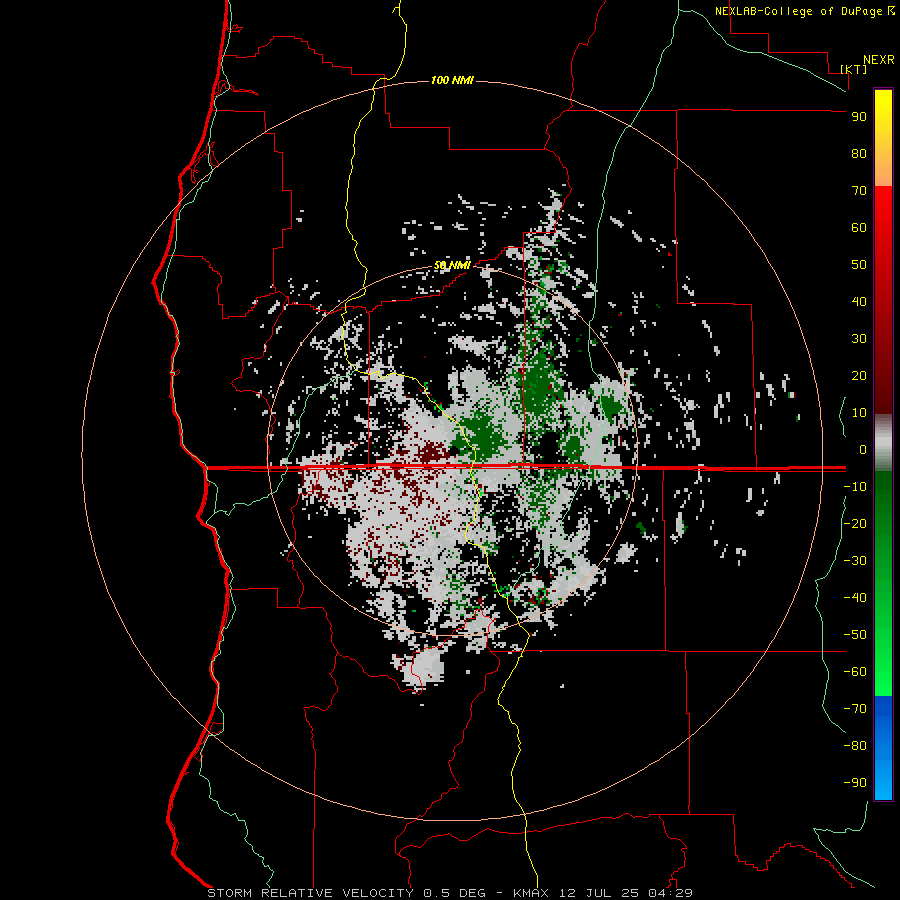Click the -30 value on velocity scale
Screen dimensions: 900x900
(855, 561)
